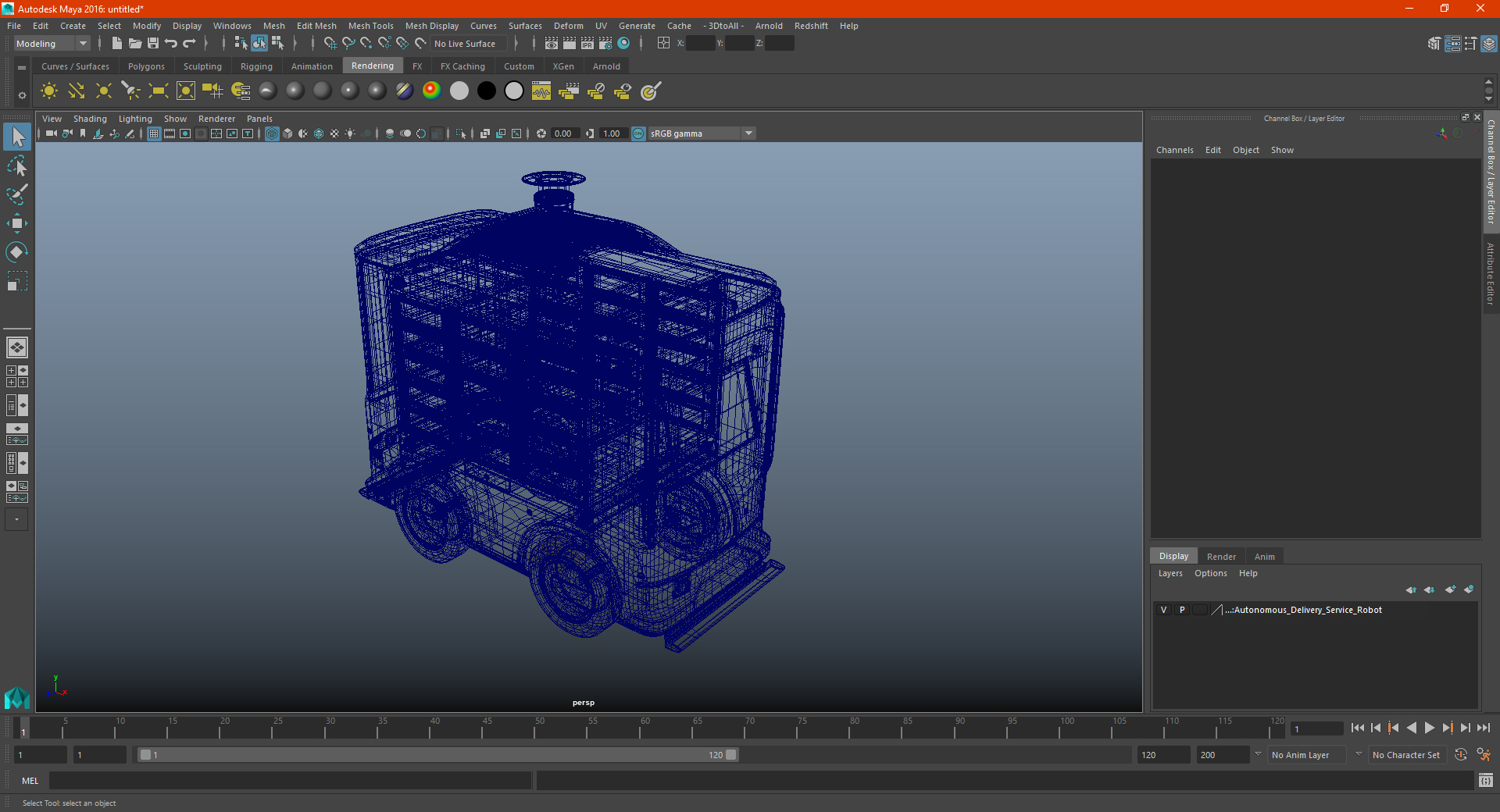Open the viewport Shading menu
The image size is (1500, 812).
pyautogui.click(x=90, y=119)
